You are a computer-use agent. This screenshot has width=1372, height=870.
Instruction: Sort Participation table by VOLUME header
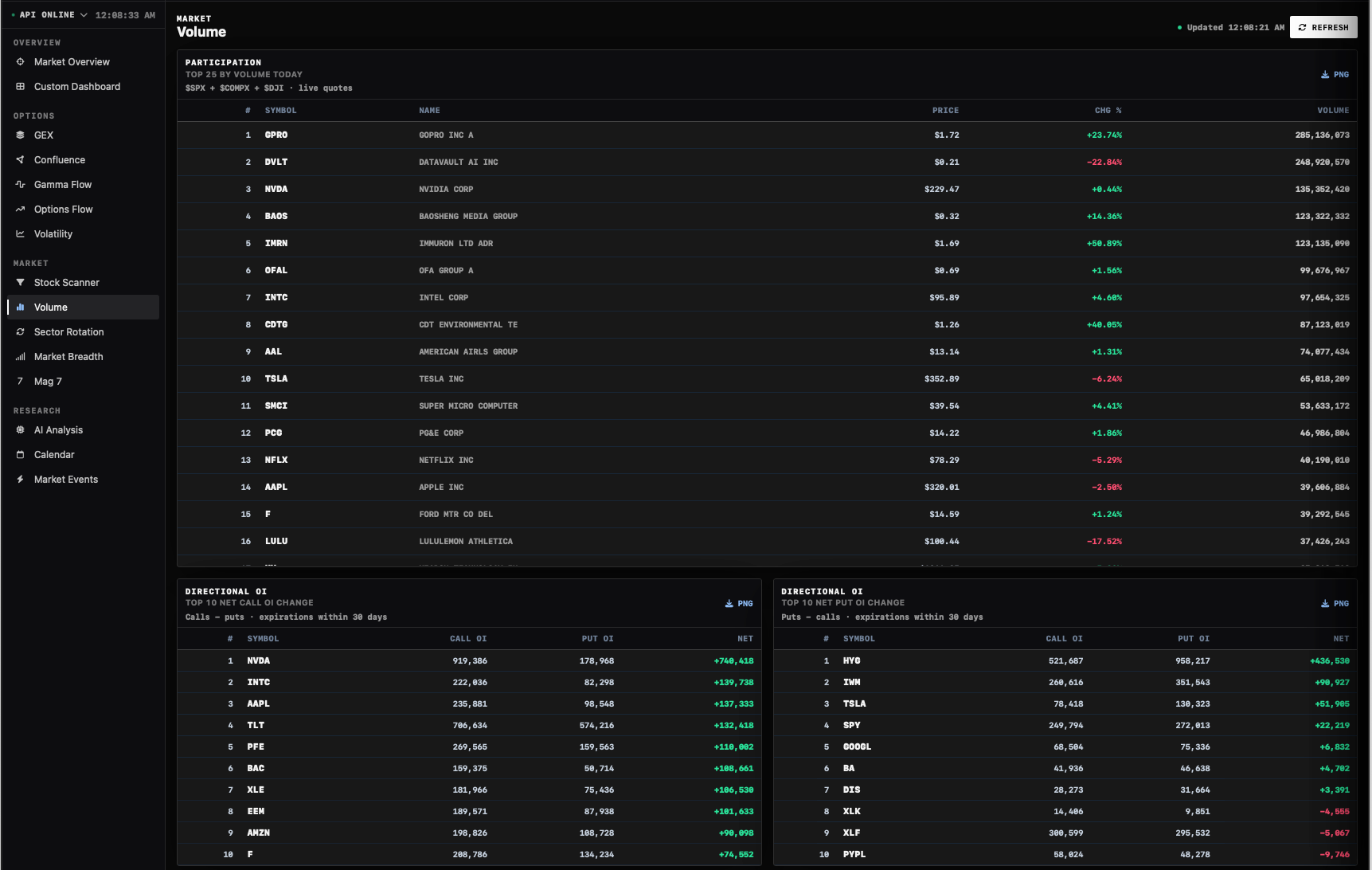click(1333, 110)
